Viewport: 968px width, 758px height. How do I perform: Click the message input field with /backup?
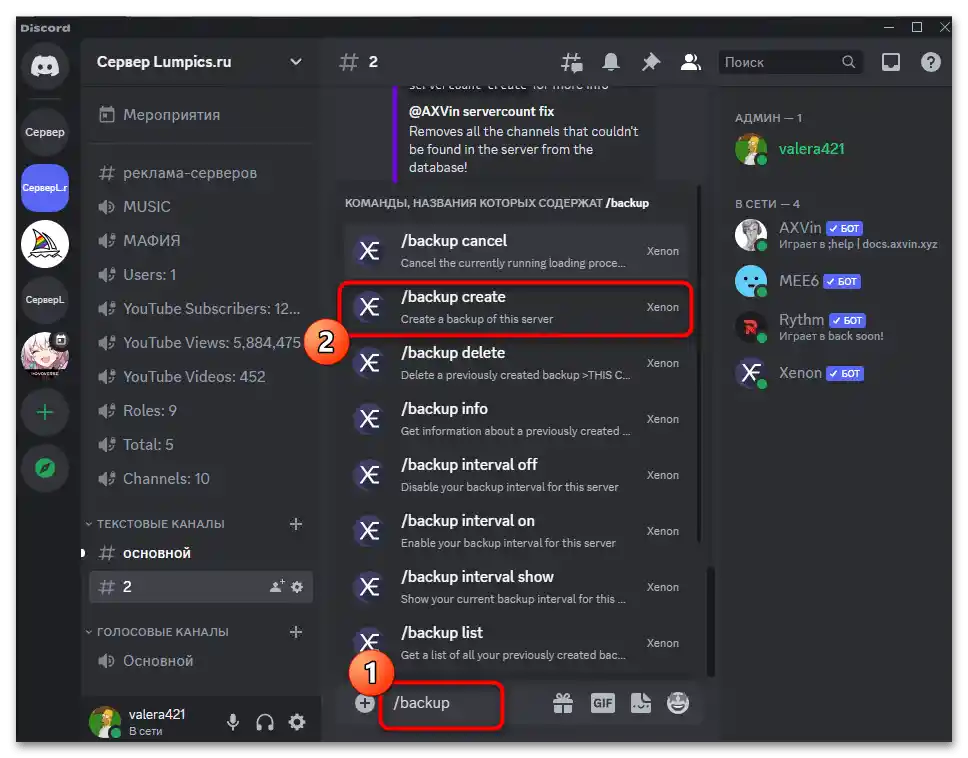click(465, 703)
